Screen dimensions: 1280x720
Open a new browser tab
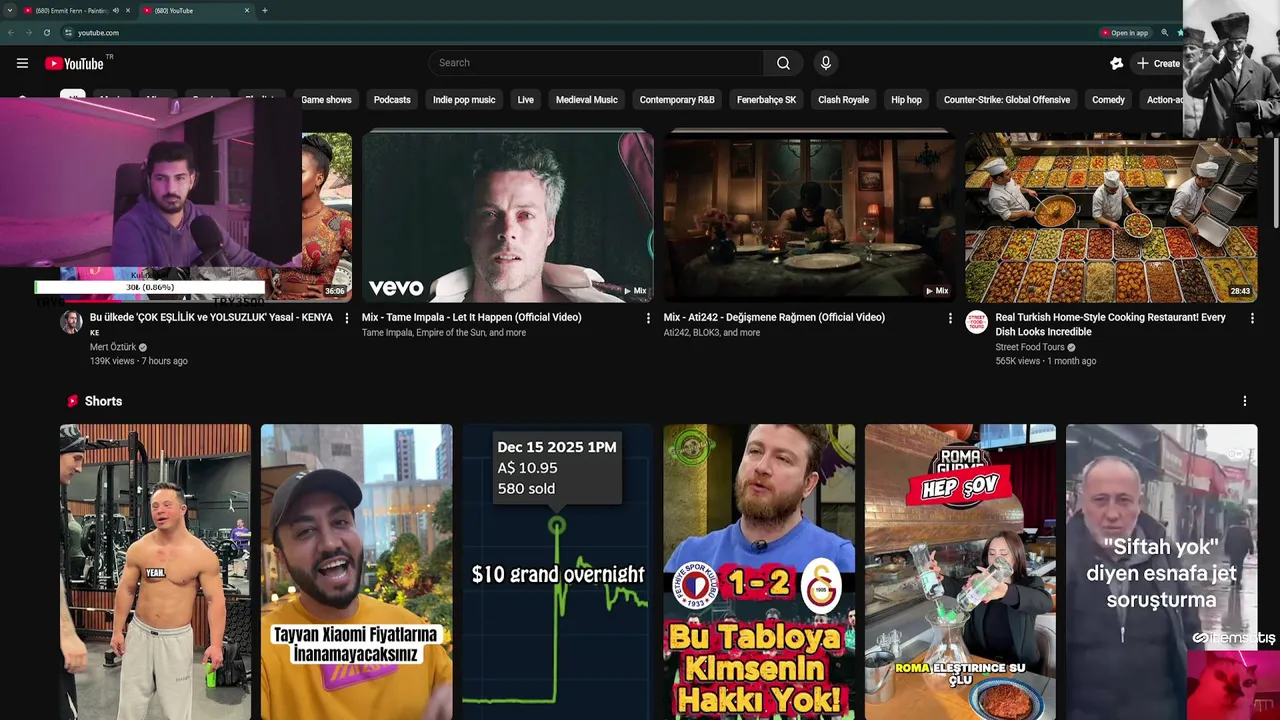[264, 10]
